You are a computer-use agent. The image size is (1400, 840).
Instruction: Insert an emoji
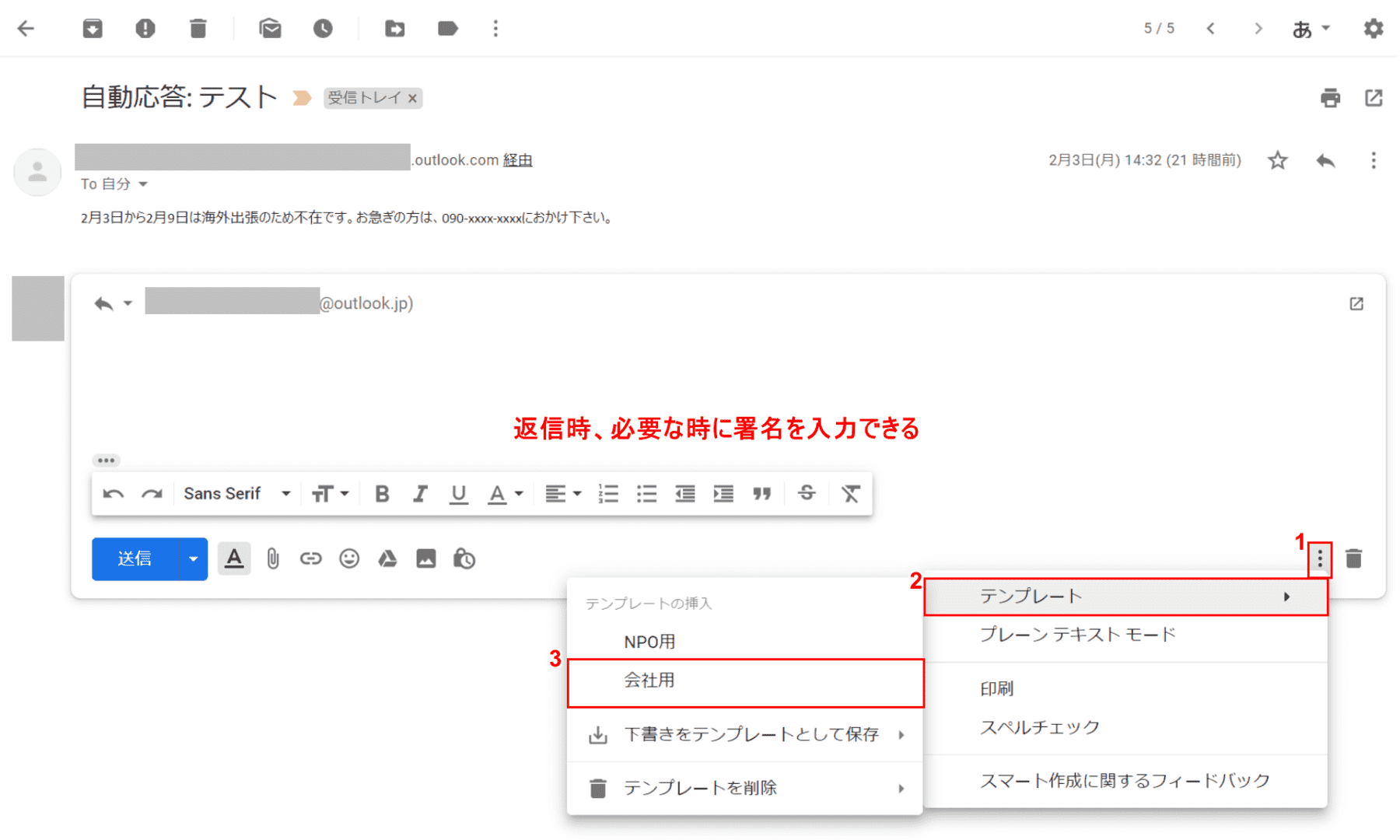tap(349, 558)
